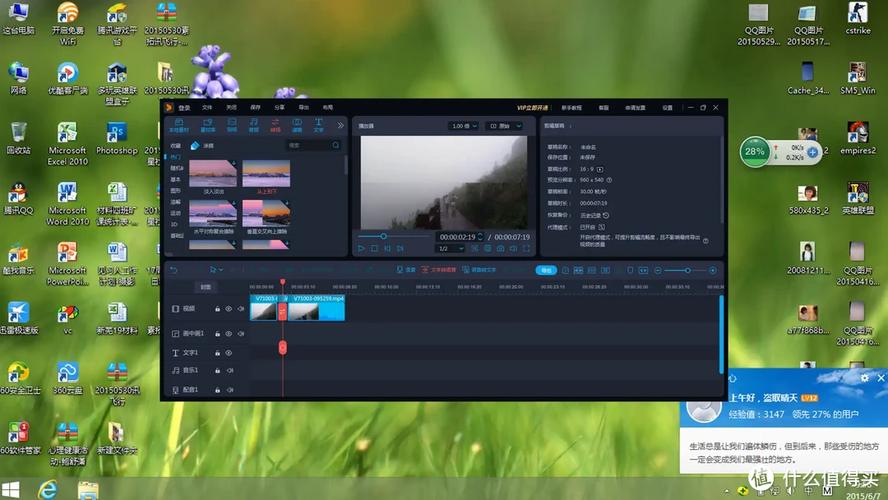Zoom out the timeline with the minus icon
Image resolution: width=888 pixels, height=500 pixels.
pyautogui.click(x=658, y=271)
